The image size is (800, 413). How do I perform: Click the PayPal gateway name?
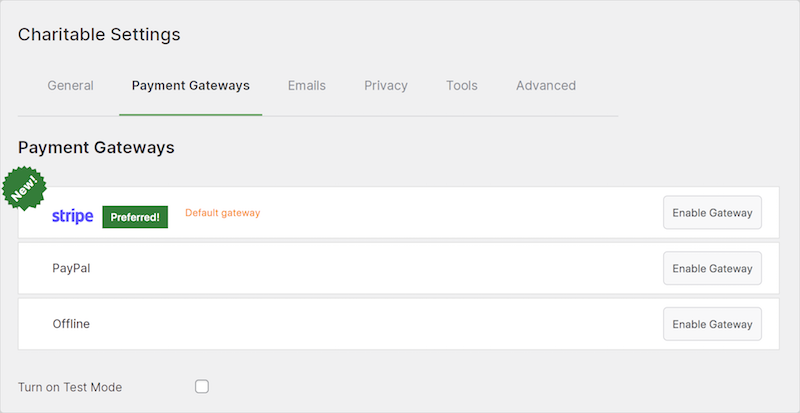tap(71, 268)
